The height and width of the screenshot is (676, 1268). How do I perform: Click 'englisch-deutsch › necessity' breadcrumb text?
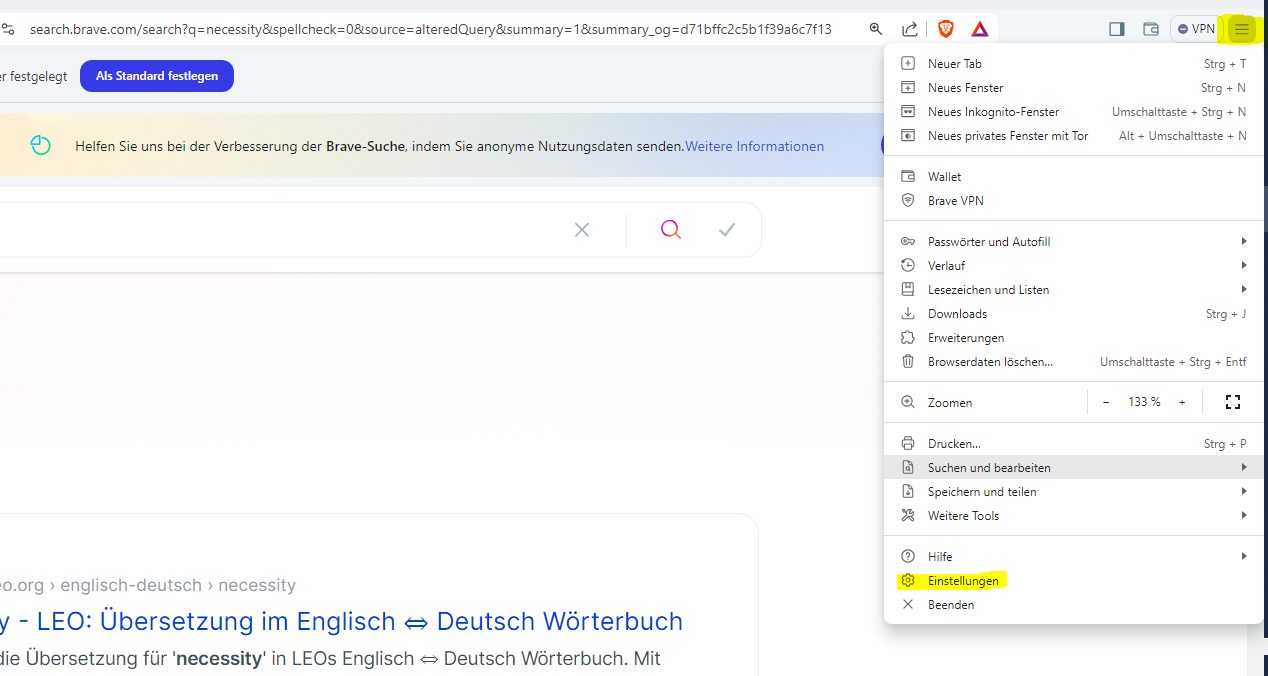click(178, 585)
